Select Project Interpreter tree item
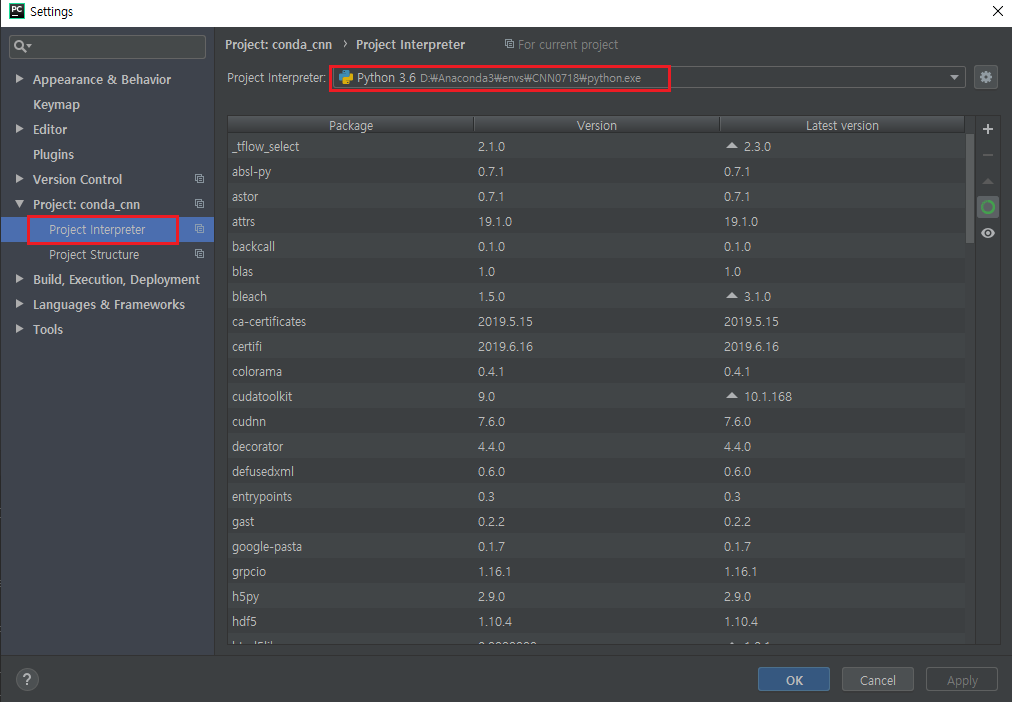 pos(97,230)
